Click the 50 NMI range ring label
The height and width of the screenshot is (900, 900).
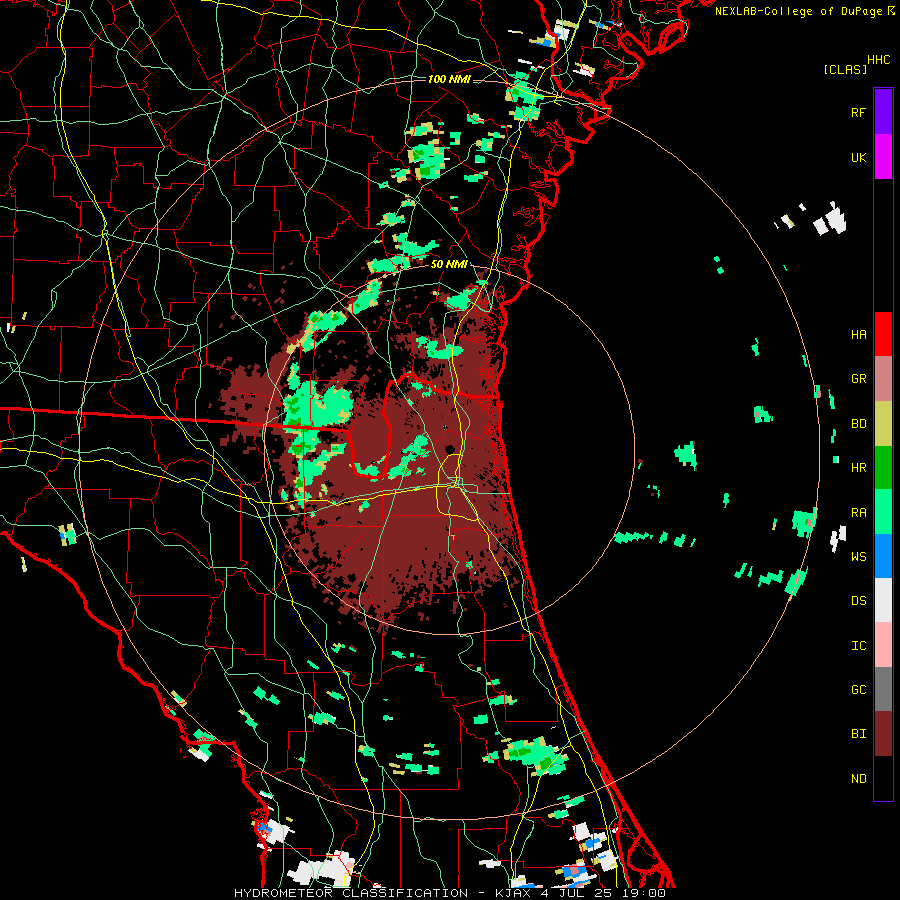pos(449,265)
